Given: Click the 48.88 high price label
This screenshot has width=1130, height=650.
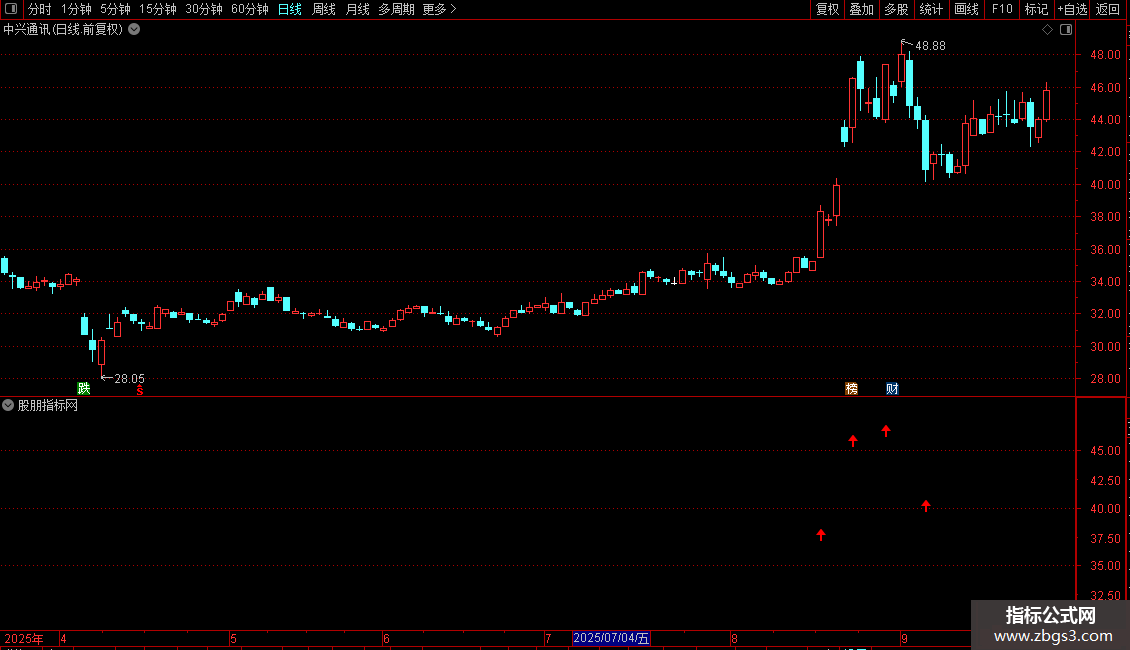Looking at the screenshot, I should (x=930, y=46).
